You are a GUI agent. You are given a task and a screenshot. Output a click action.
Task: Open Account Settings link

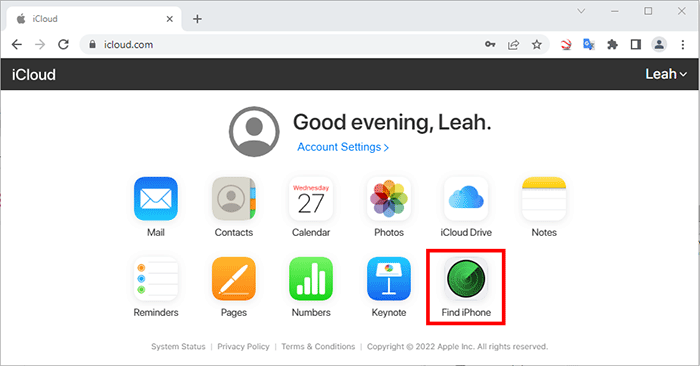click(x=343, y=147)
